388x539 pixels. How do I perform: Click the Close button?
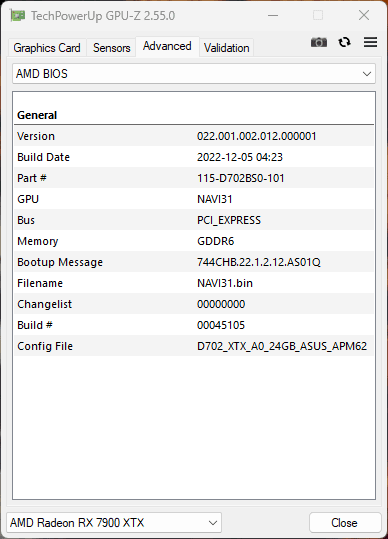point(345,522)
